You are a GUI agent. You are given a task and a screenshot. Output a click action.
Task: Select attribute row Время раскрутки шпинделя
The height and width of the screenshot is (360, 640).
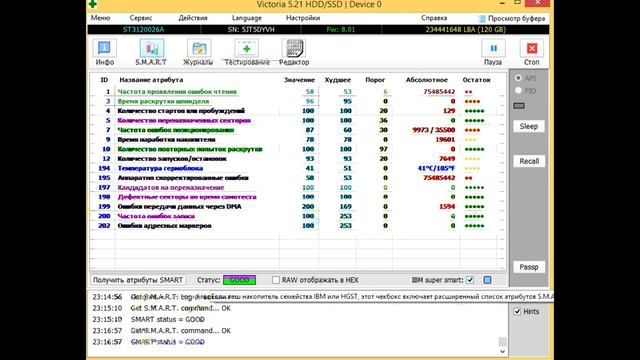click(298, 101)
